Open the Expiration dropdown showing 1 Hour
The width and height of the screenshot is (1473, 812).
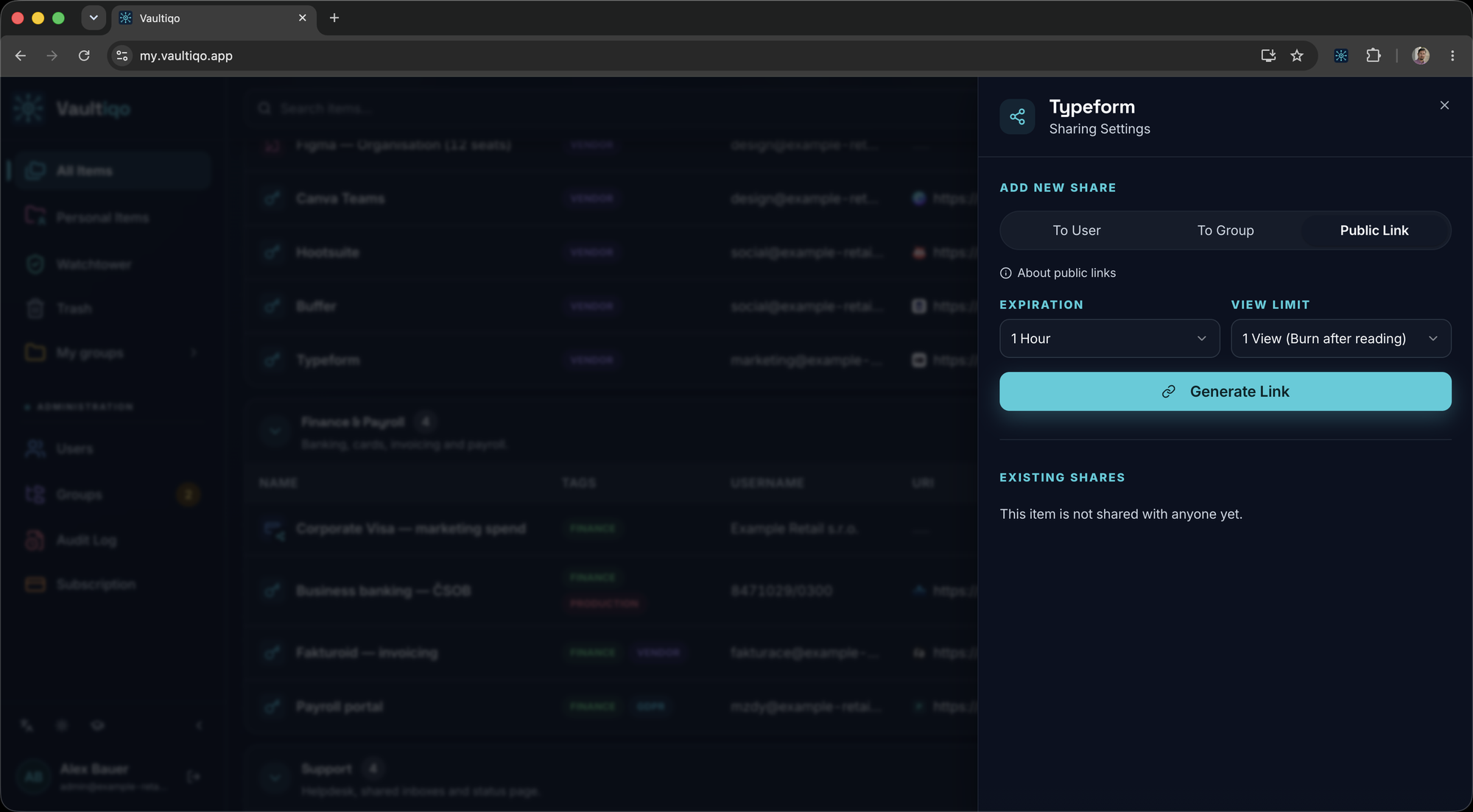point(1109,339)
